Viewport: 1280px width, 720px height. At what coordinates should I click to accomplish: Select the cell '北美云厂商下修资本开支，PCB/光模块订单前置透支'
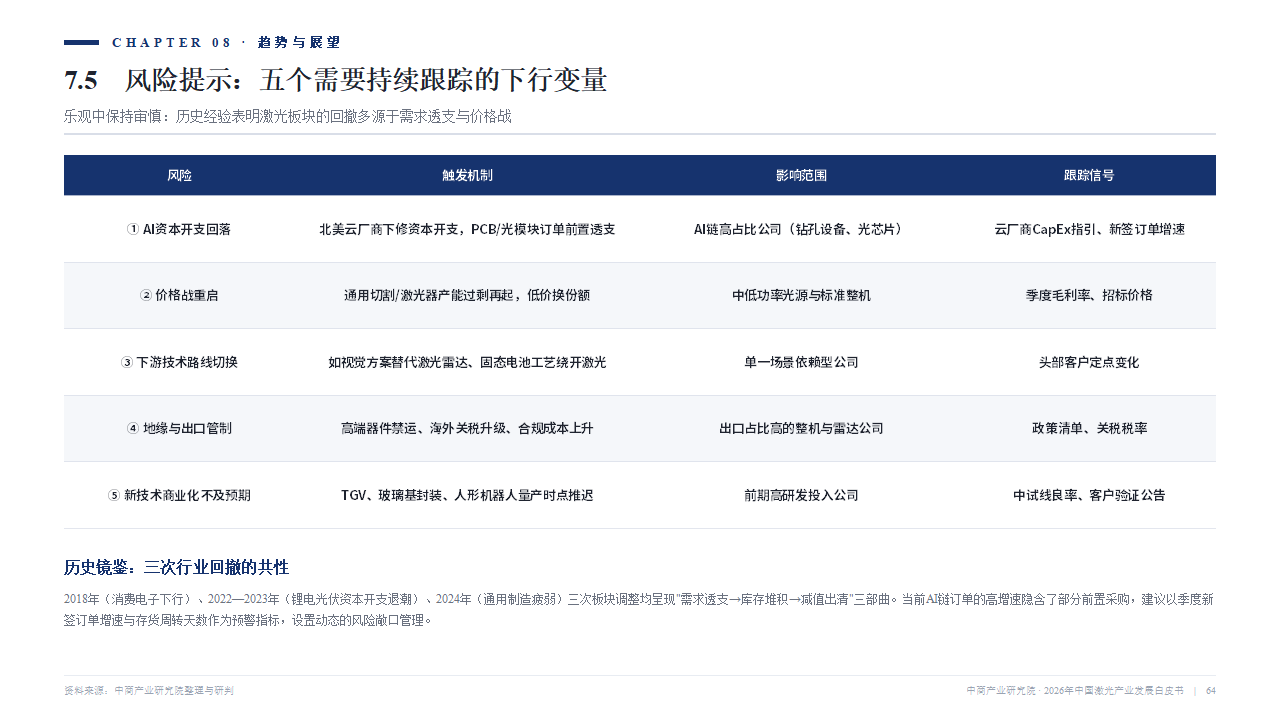click(467, 229)
